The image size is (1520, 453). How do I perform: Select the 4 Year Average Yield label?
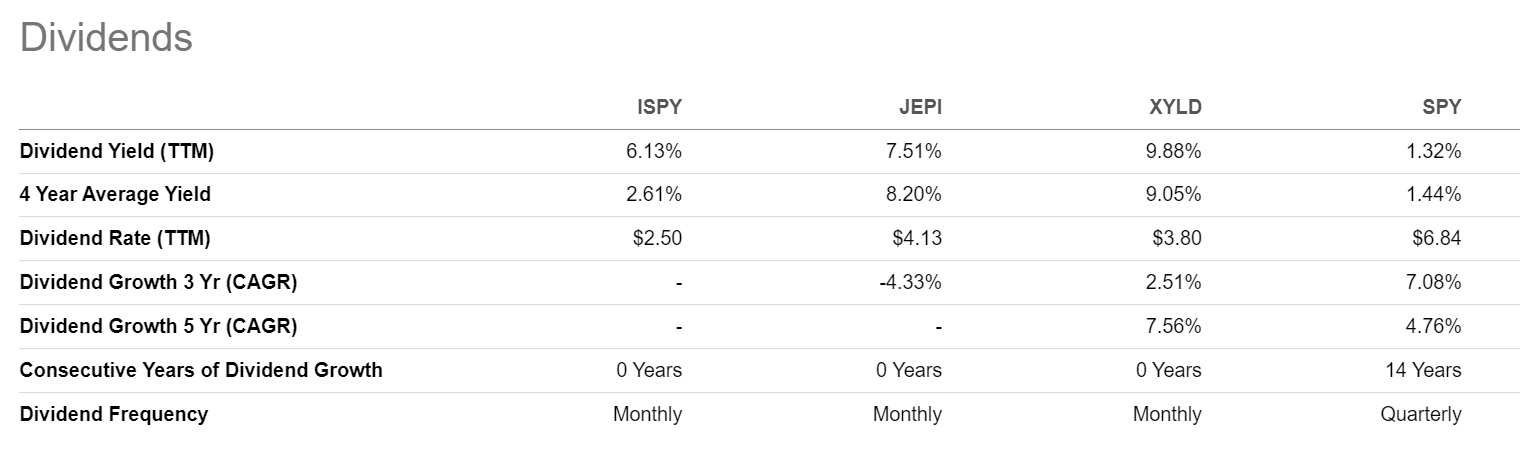[x=115, y=195]
